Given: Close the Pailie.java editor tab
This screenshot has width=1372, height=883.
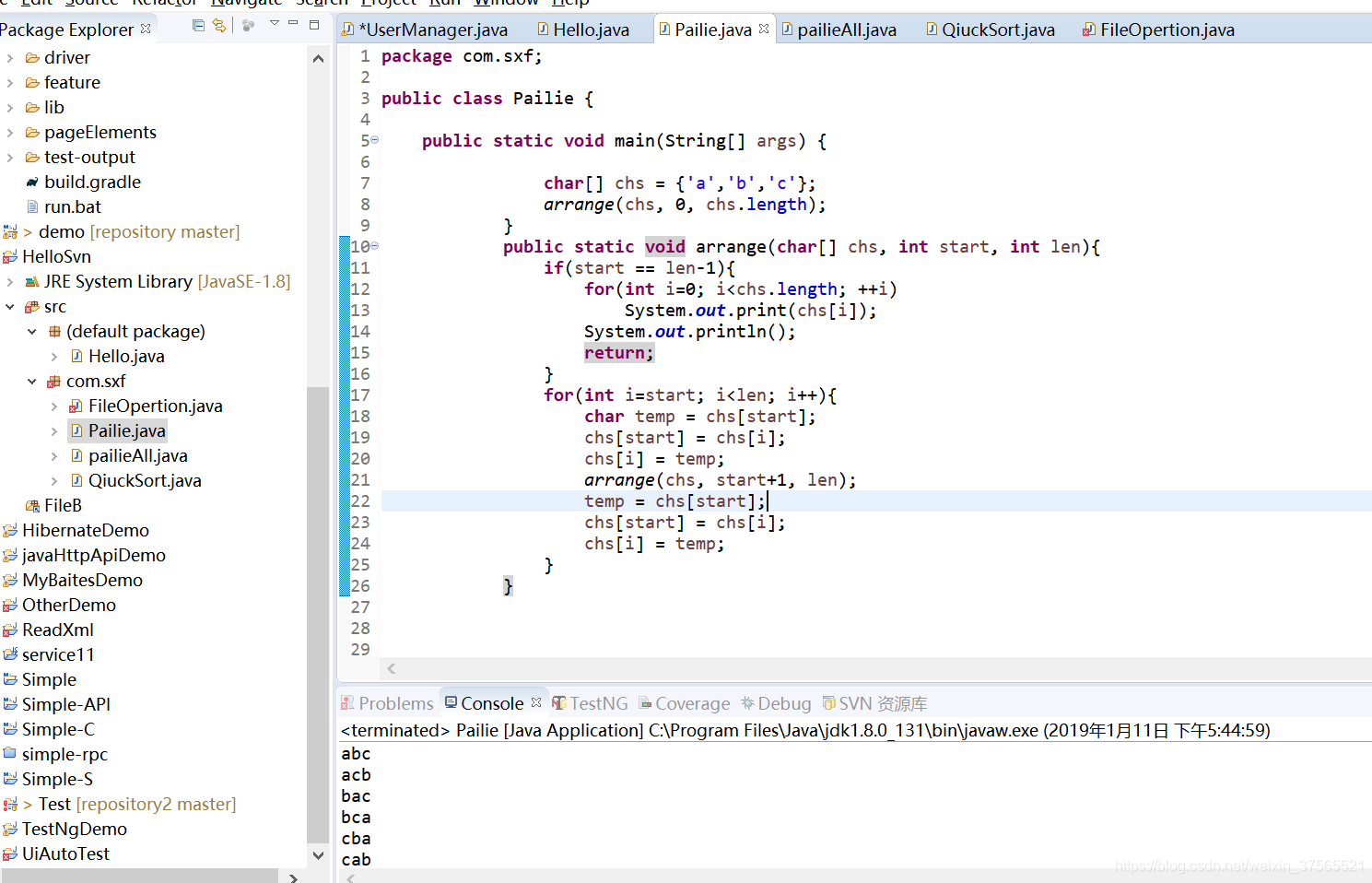Looking at the screenshot, I should (764, 29).
